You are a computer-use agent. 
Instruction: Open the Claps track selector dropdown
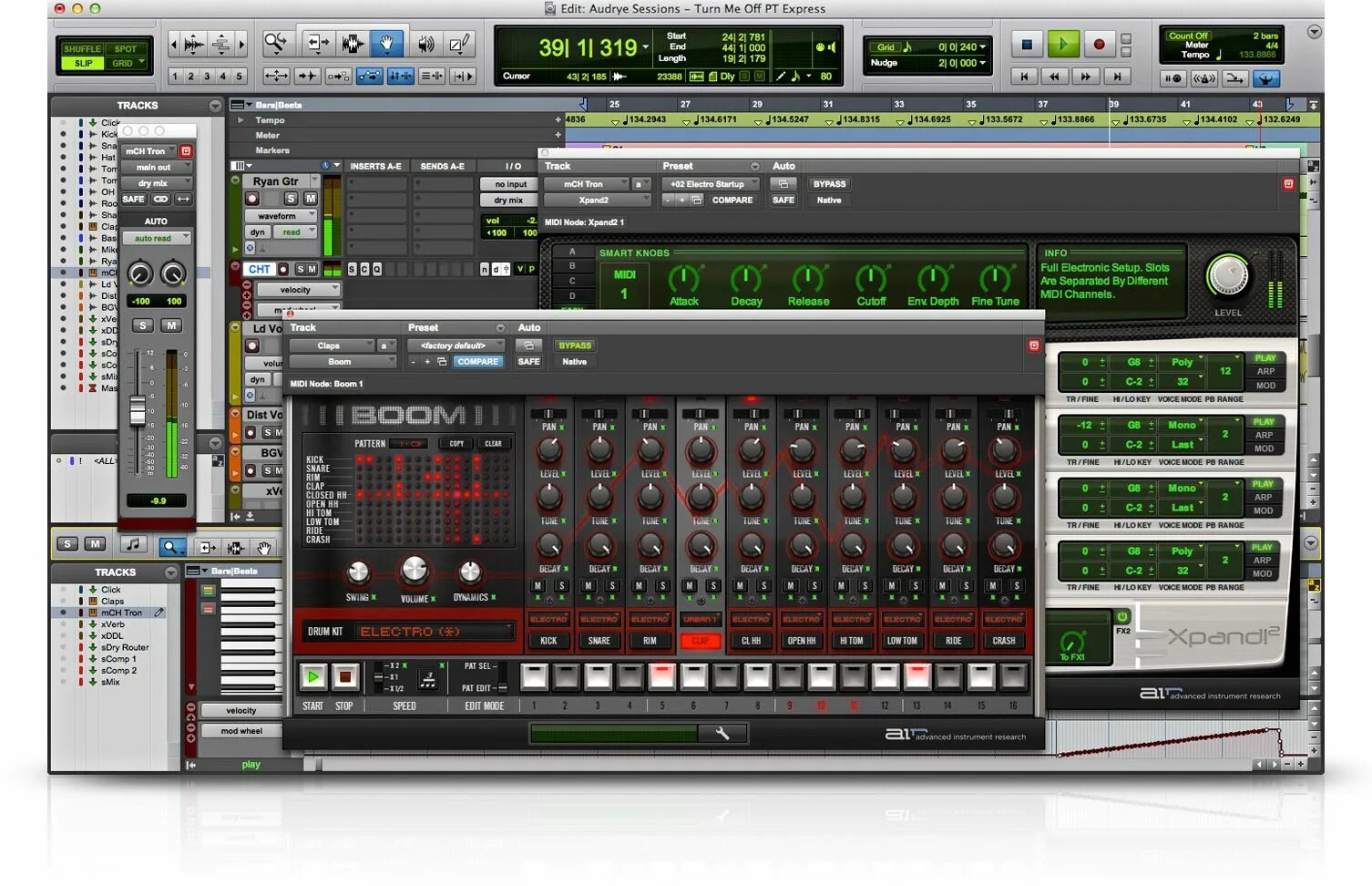point(333,345)
